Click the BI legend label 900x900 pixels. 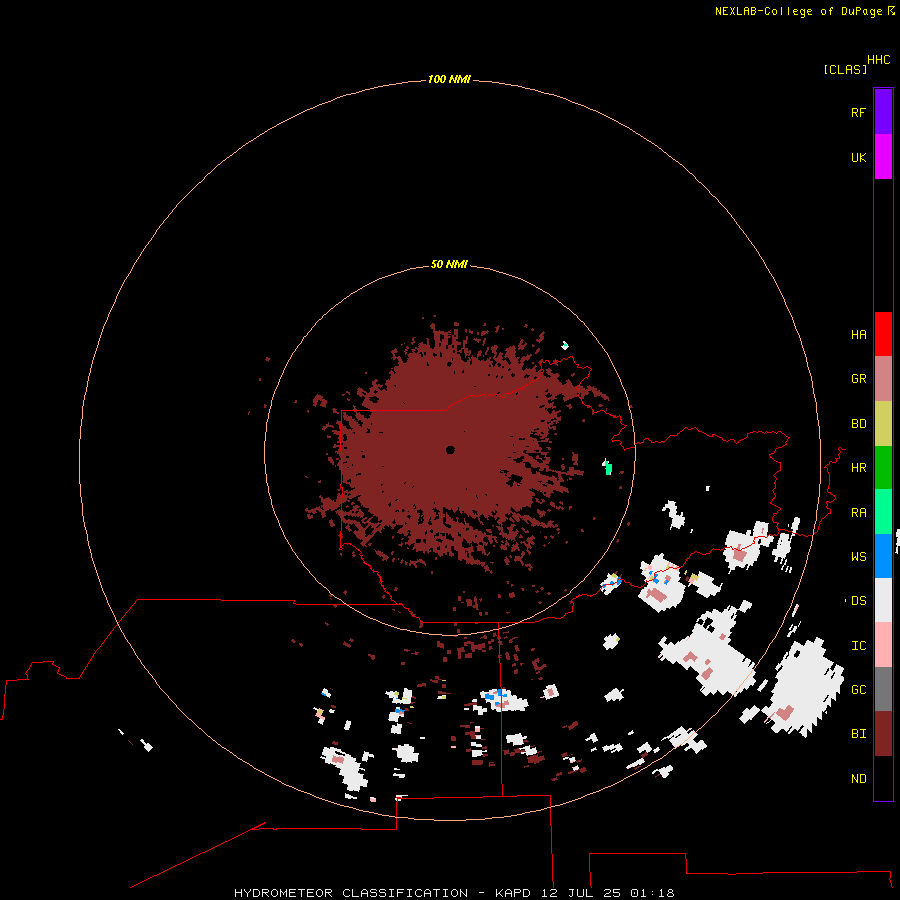[859, 734]
